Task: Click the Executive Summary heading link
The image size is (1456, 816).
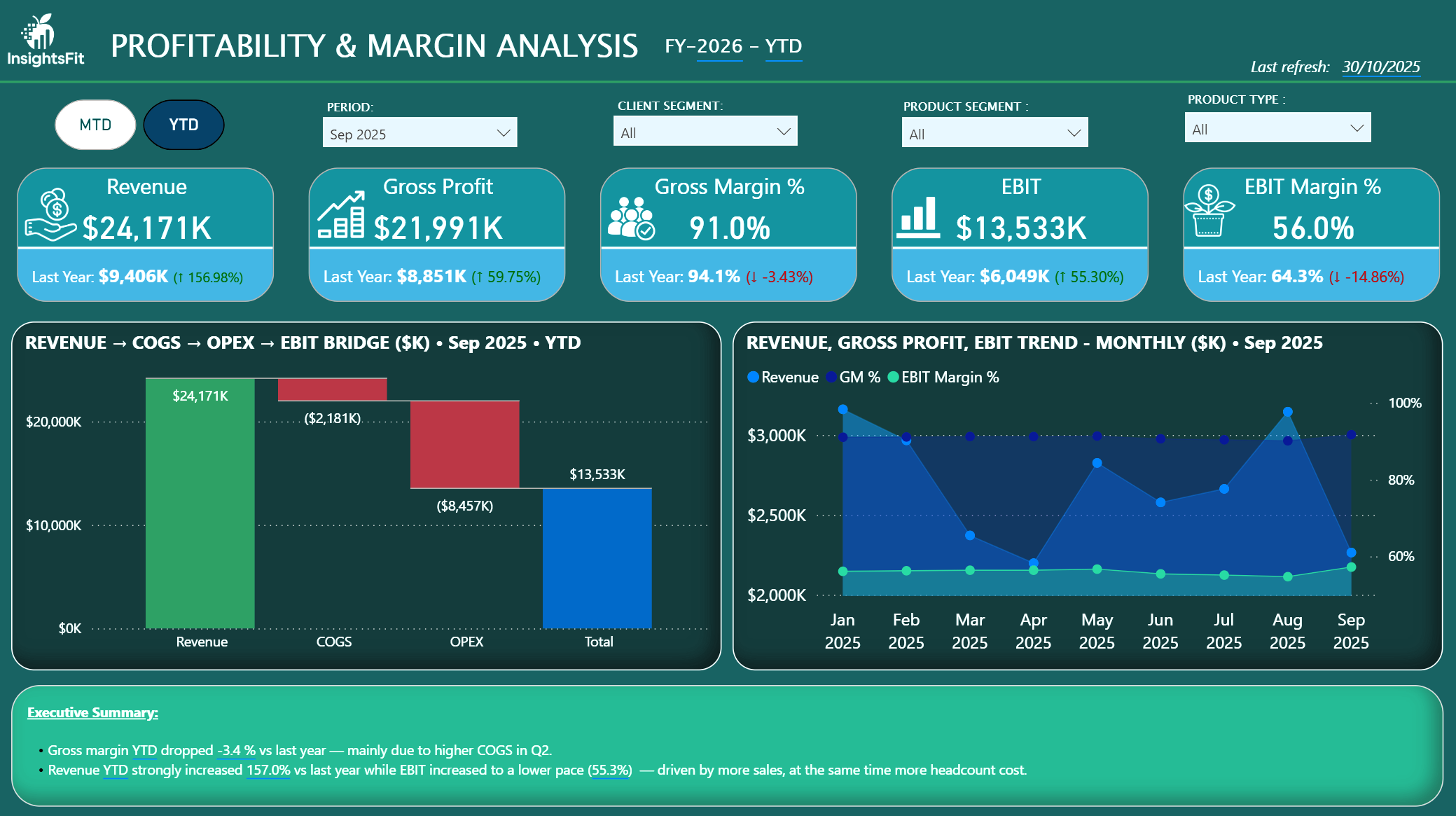Action: pyautogui.click(x=92, y=712)
